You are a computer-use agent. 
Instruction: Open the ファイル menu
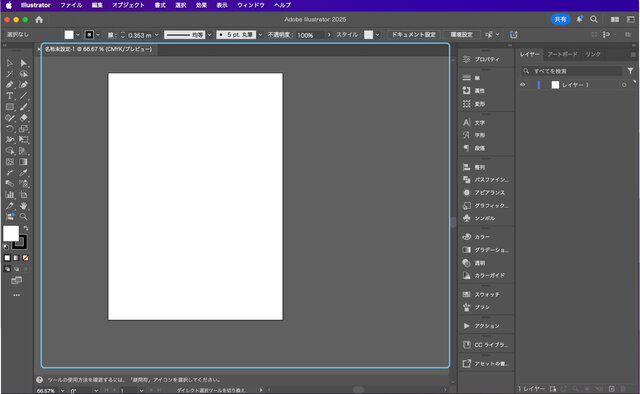pyautogui.click(x=71, y=5)
